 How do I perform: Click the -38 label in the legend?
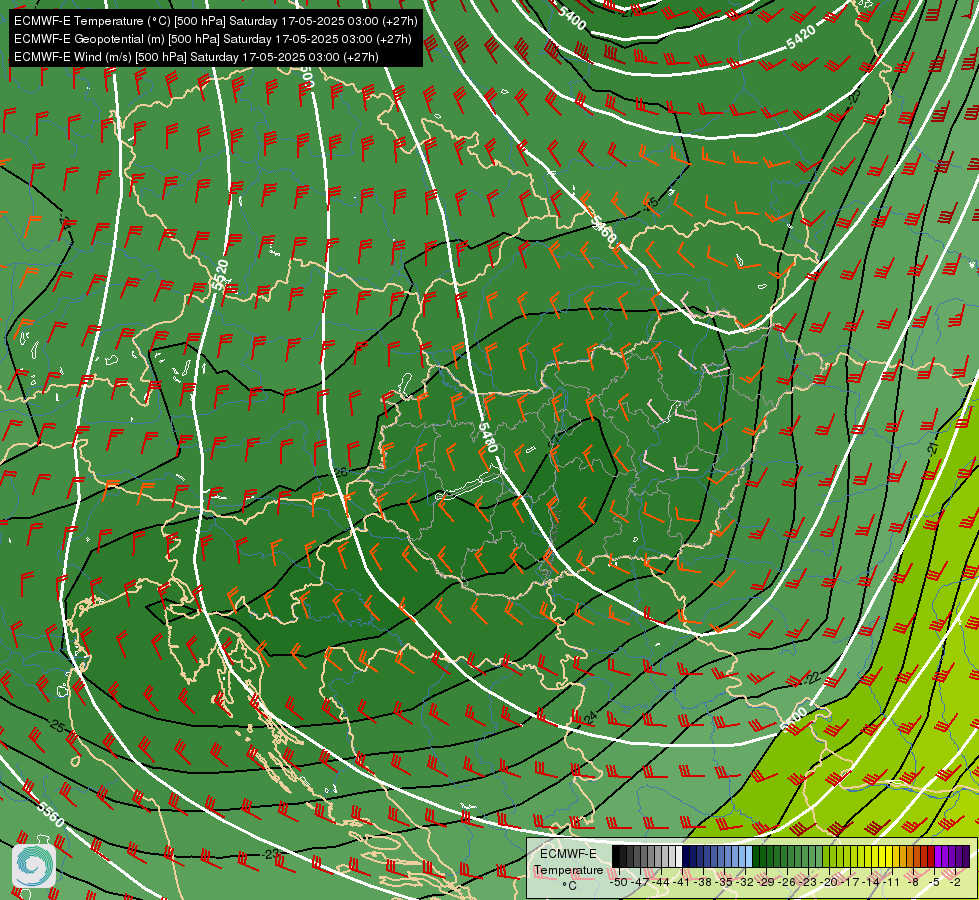click(x=703, y=882)
